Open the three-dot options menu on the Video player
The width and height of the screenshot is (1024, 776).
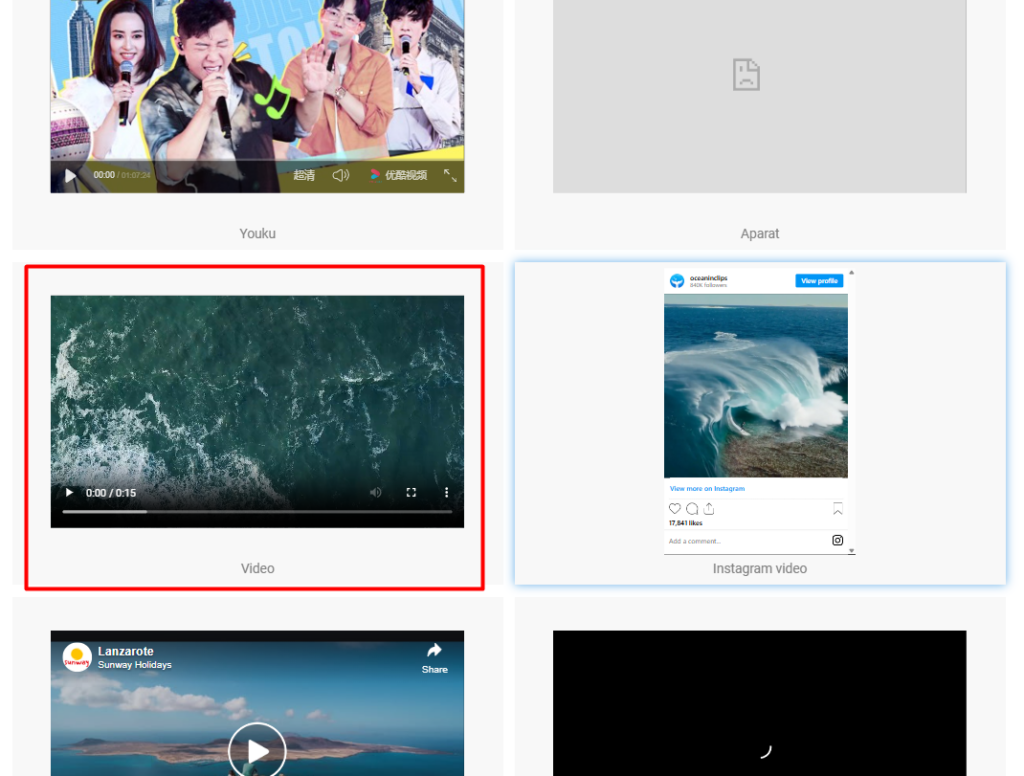(446, 493)
